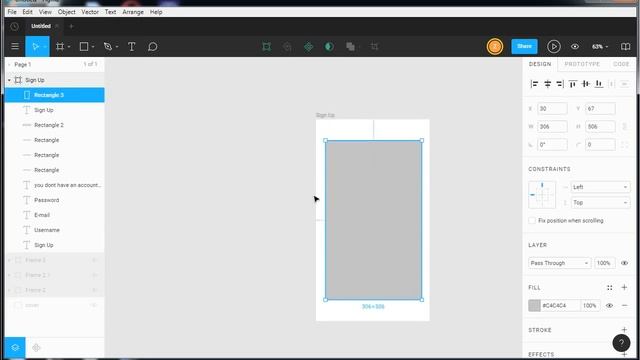Align top icon in Design panel
The width and height of the screenshot is (640, 360).
(x=573, y=84)
